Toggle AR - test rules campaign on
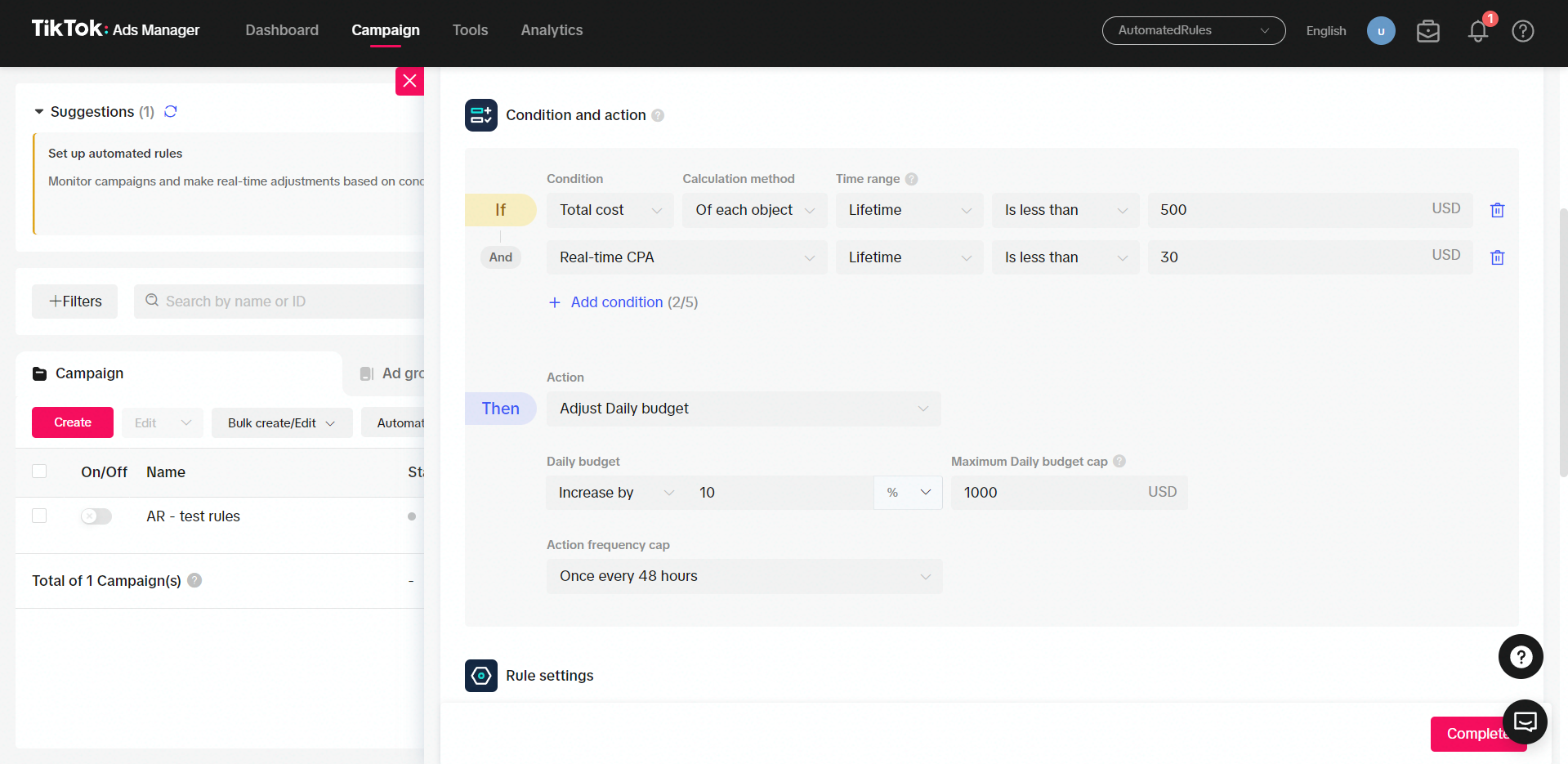1568x764 pixels. coord(96,516)
